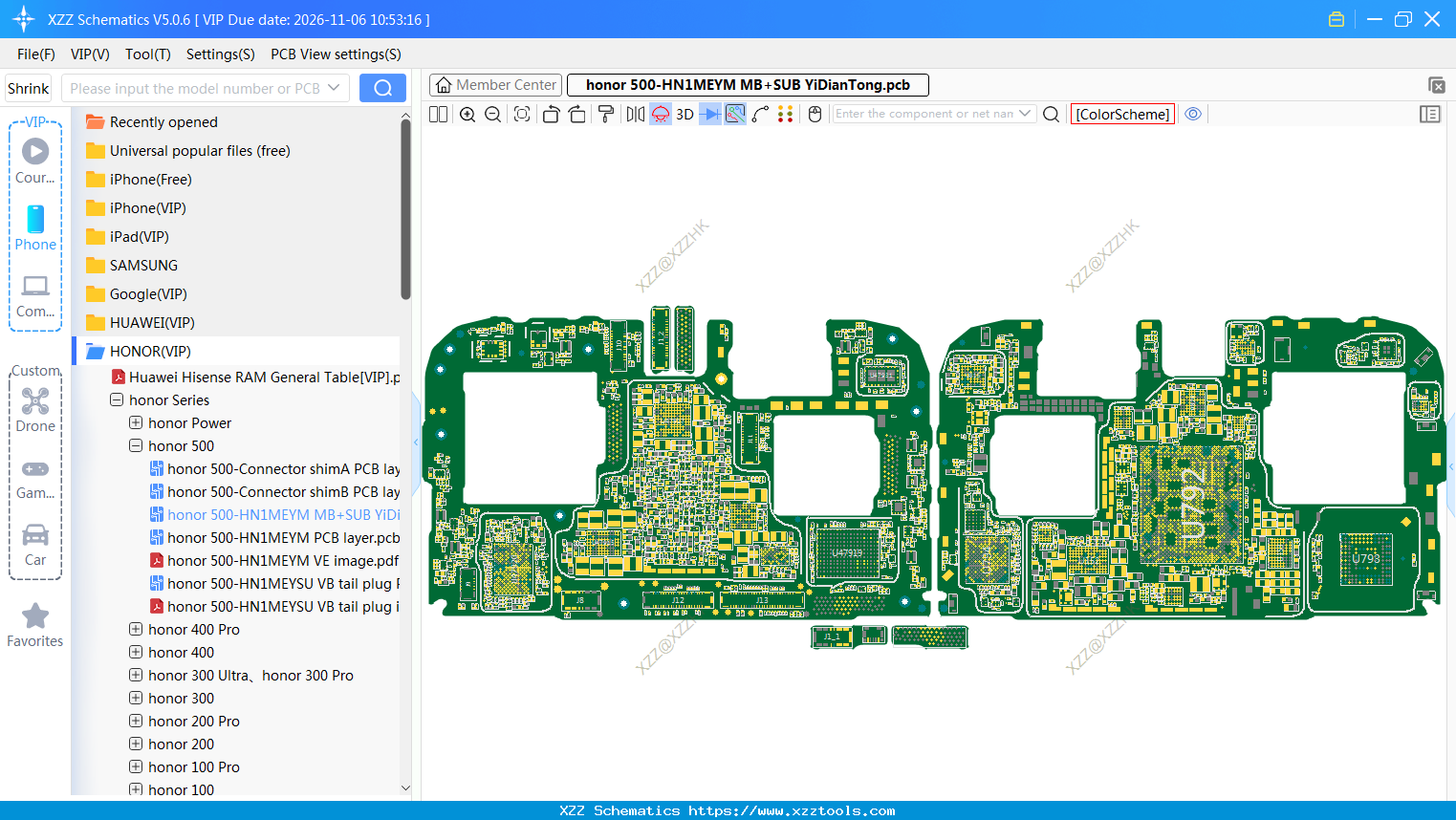The image size is (1456, 820).
Task: Toggle the eye visibility icon next to ColorScheme
Action: 1193,114
